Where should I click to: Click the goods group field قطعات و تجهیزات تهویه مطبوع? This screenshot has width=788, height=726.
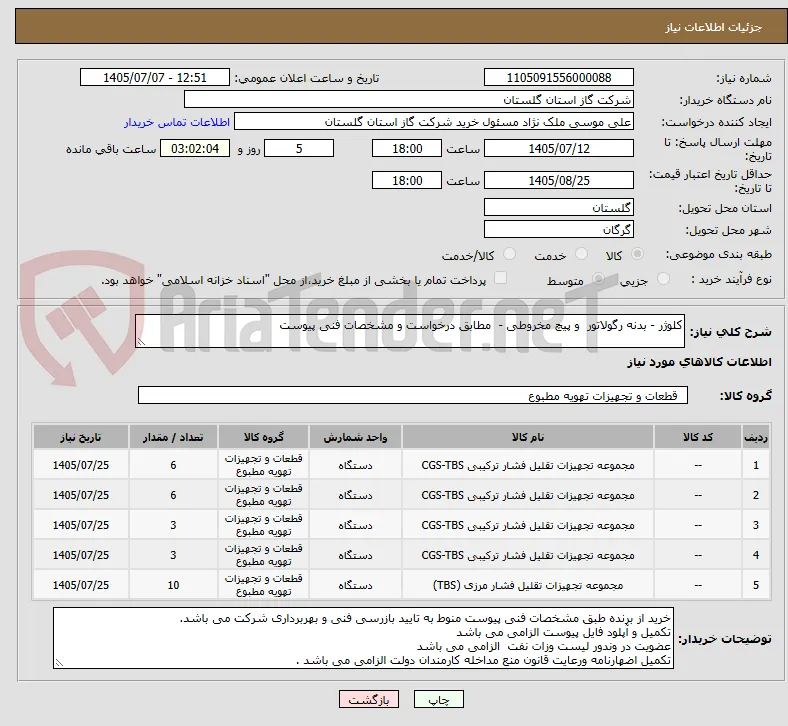(413, 395)
